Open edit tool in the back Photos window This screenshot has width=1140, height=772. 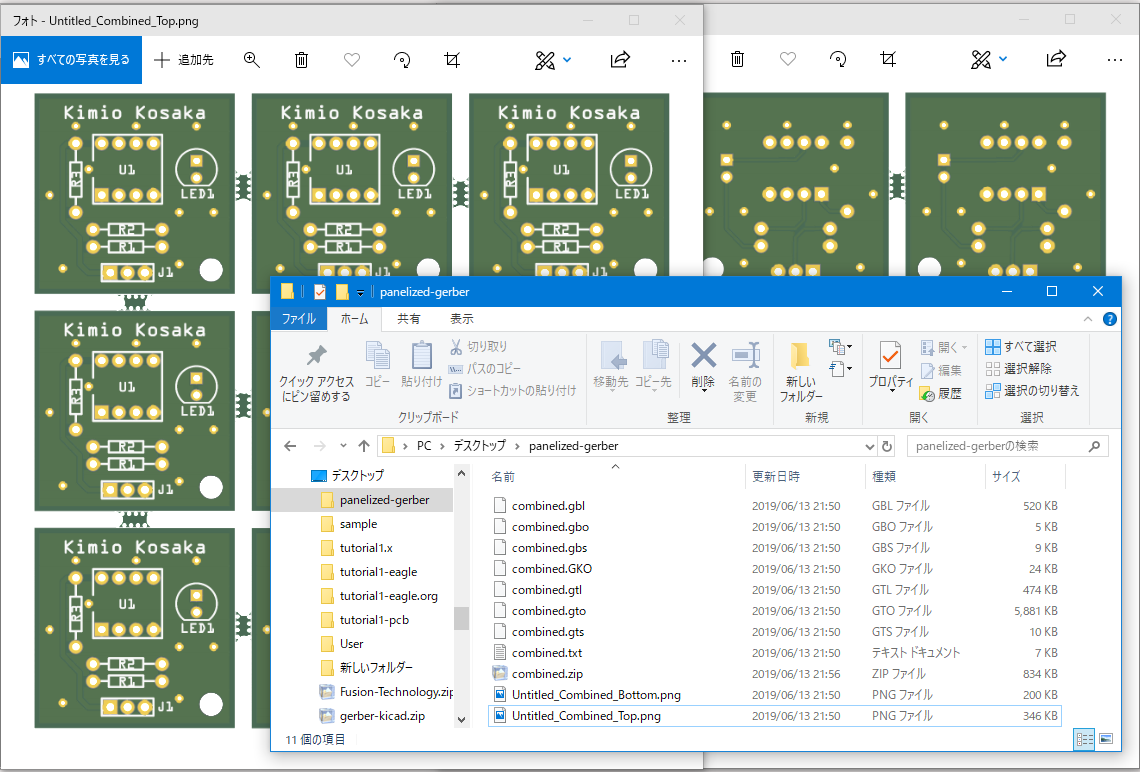tap(981, 60)
